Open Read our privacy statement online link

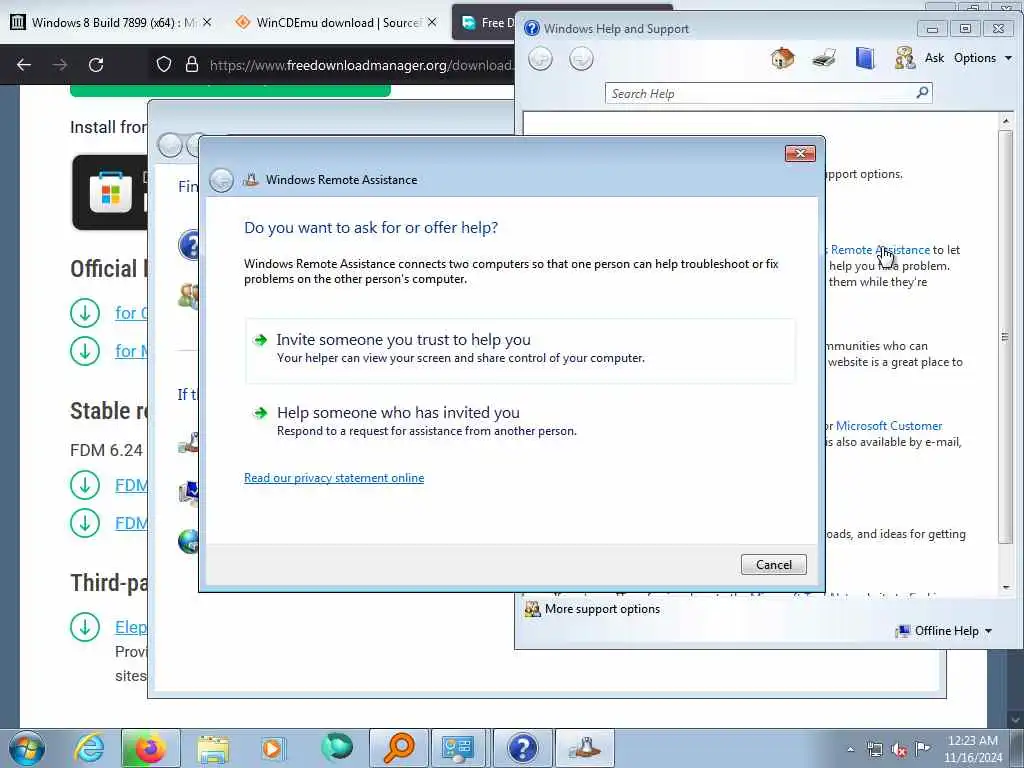point(334,478)
